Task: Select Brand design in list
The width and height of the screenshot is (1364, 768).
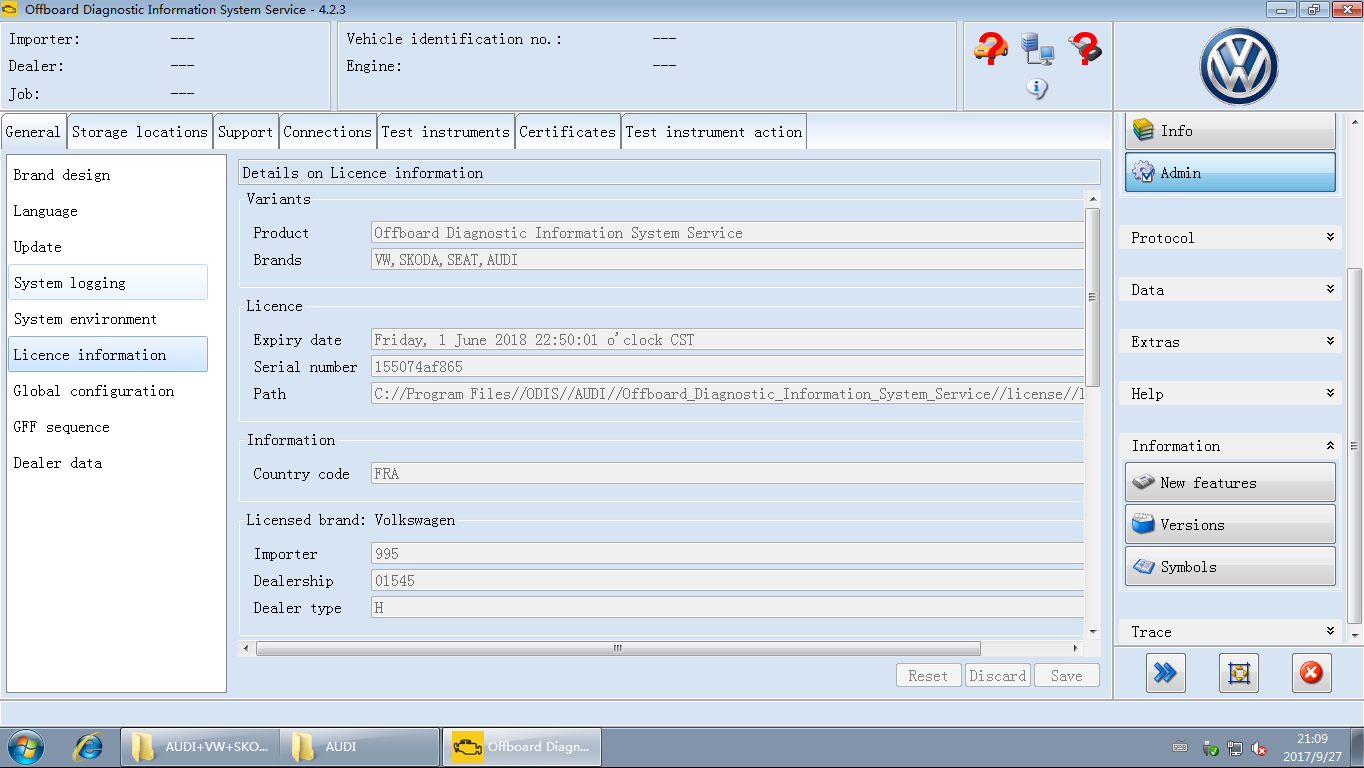Action: click(x=108, y=175)
